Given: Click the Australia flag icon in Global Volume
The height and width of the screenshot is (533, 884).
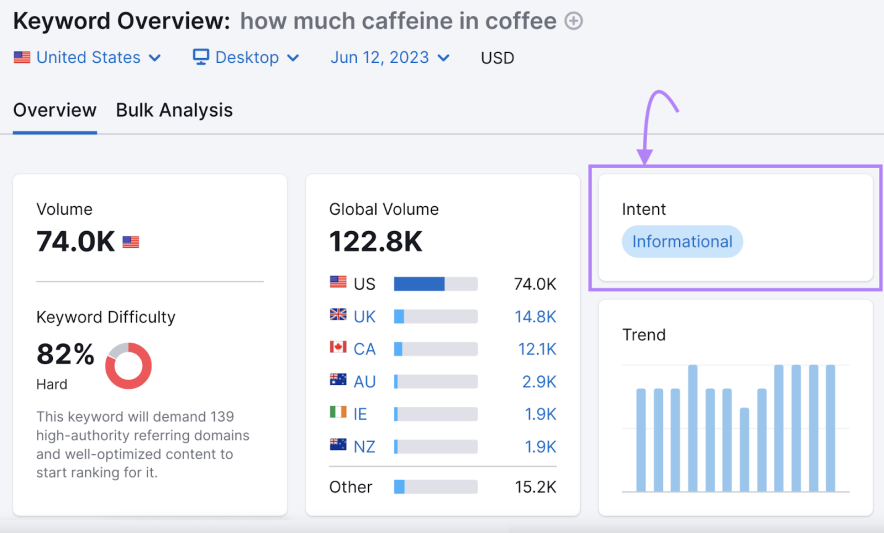Looking at the screenshot, I should click(338, 381).
